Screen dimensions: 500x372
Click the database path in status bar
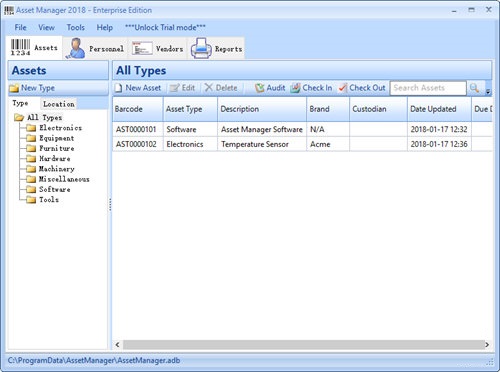[x=94, y=361]
